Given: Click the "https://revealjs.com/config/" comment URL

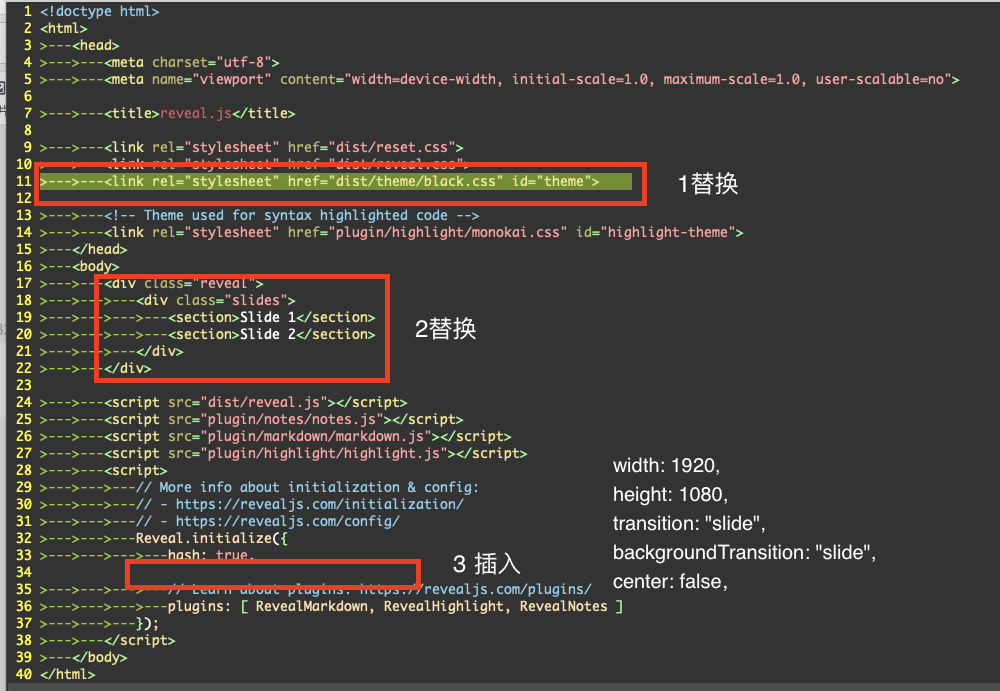Looking at the screenshot, I should tap(288, 521).
